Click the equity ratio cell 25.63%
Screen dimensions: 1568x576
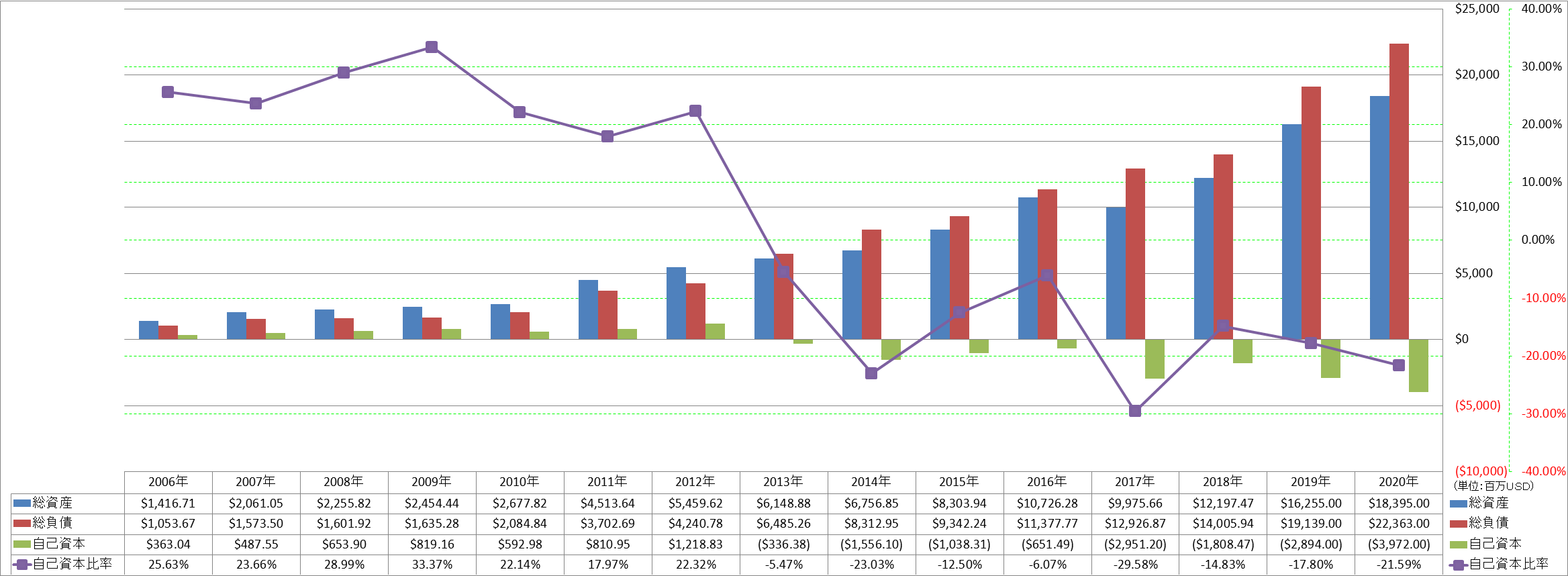[x=168, y=565]
